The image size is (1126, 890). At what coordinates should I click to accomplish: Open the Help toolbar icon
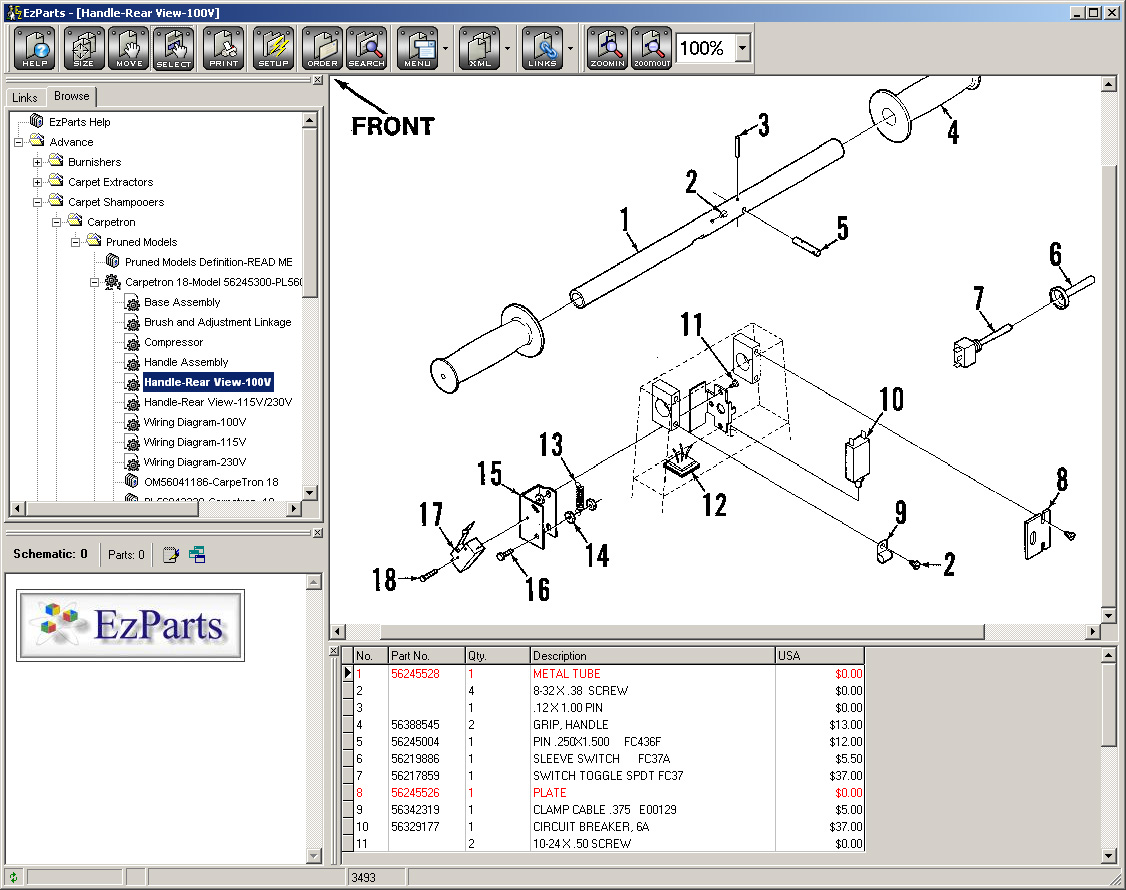coord(34,48)
